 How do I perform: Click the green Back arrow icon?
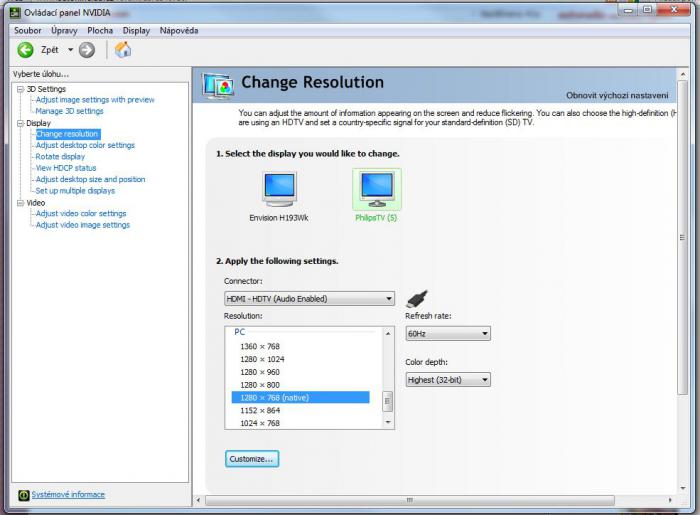click(25, 50)
